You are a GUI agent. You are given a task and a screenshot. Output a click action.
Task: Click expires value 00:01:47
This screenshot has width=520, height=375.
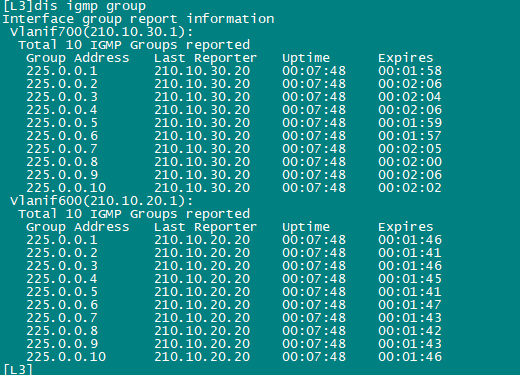[410, 305]
